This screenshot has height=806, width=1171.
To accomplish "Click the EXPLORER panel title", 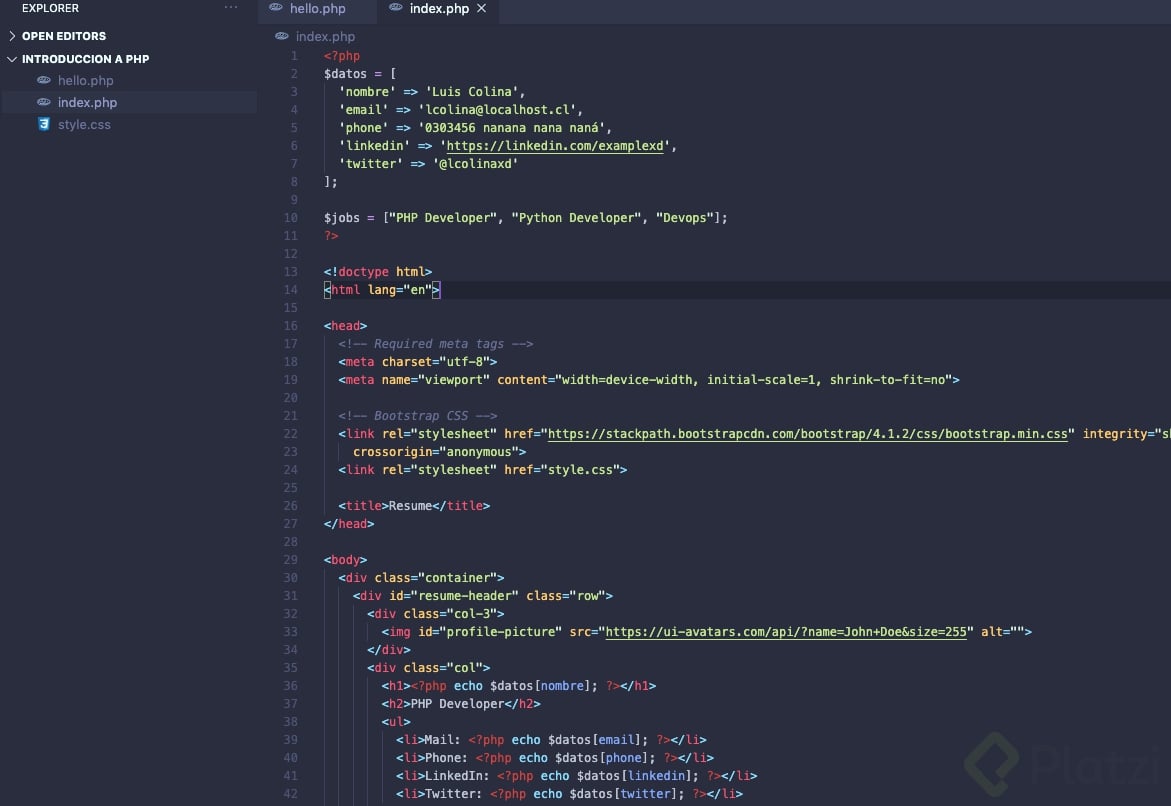I will click(50, 8).
